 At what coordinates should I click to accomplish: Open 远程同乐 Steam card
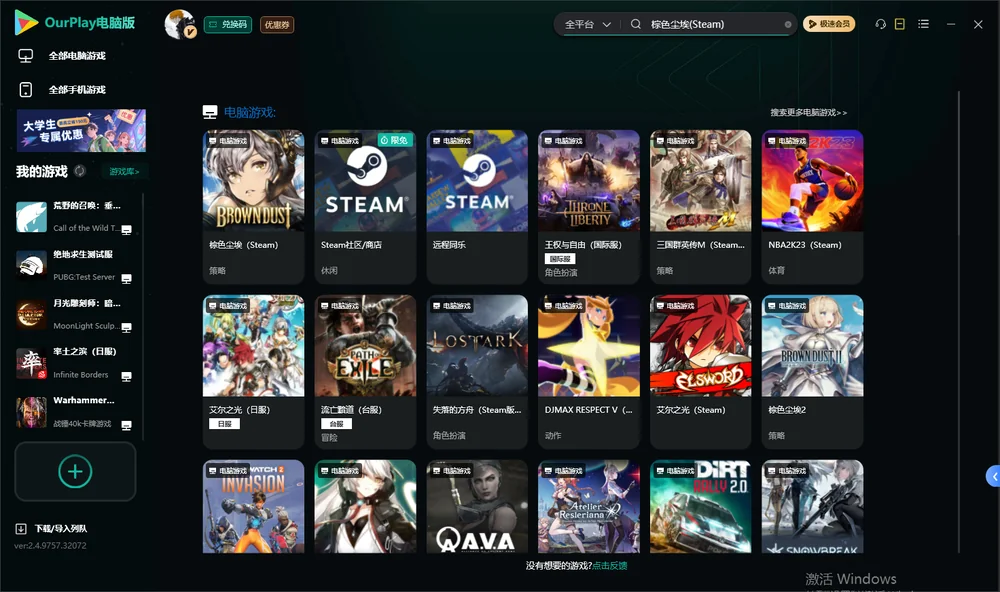pyautogui.click(x=477, y=207)
